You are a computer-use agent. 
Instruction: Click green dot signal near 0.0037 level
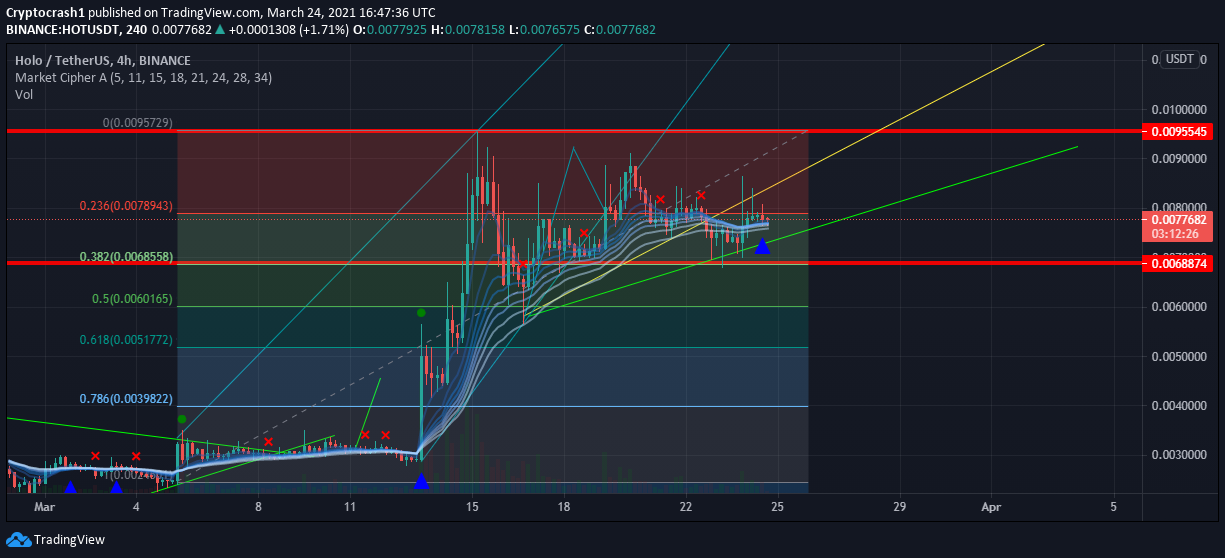(182, 419)
